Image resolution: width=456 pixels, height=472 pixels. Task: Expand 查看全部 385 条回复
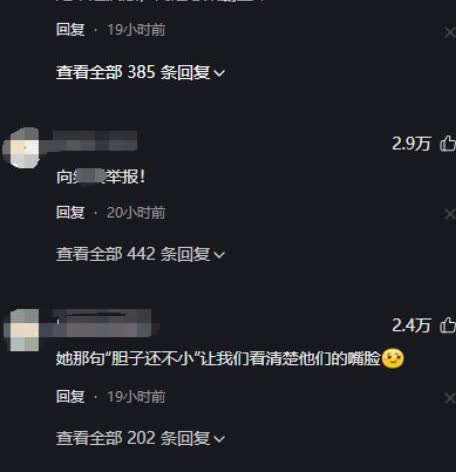coord(140,72)
